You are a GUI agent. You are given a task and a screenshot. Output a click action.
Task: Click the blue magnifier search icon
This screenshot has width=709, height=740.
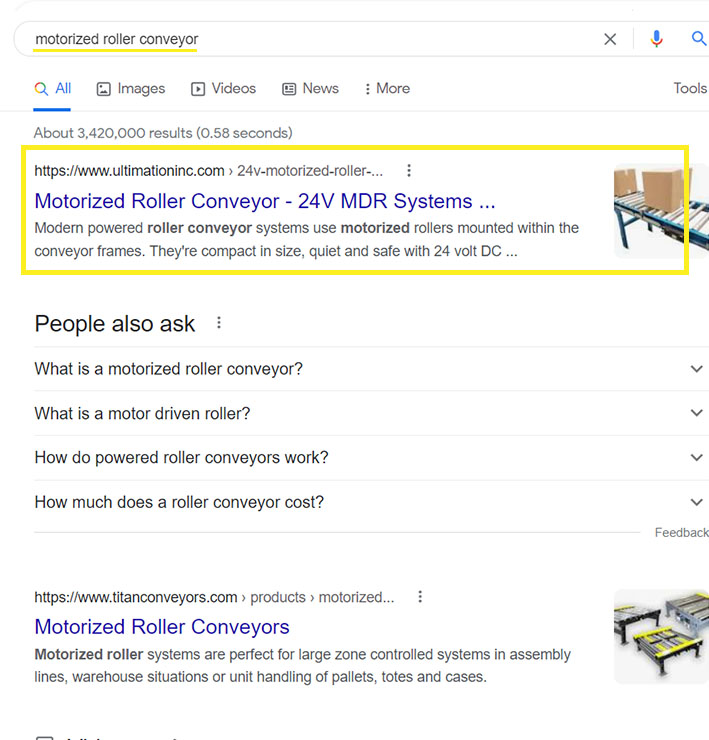699,38
